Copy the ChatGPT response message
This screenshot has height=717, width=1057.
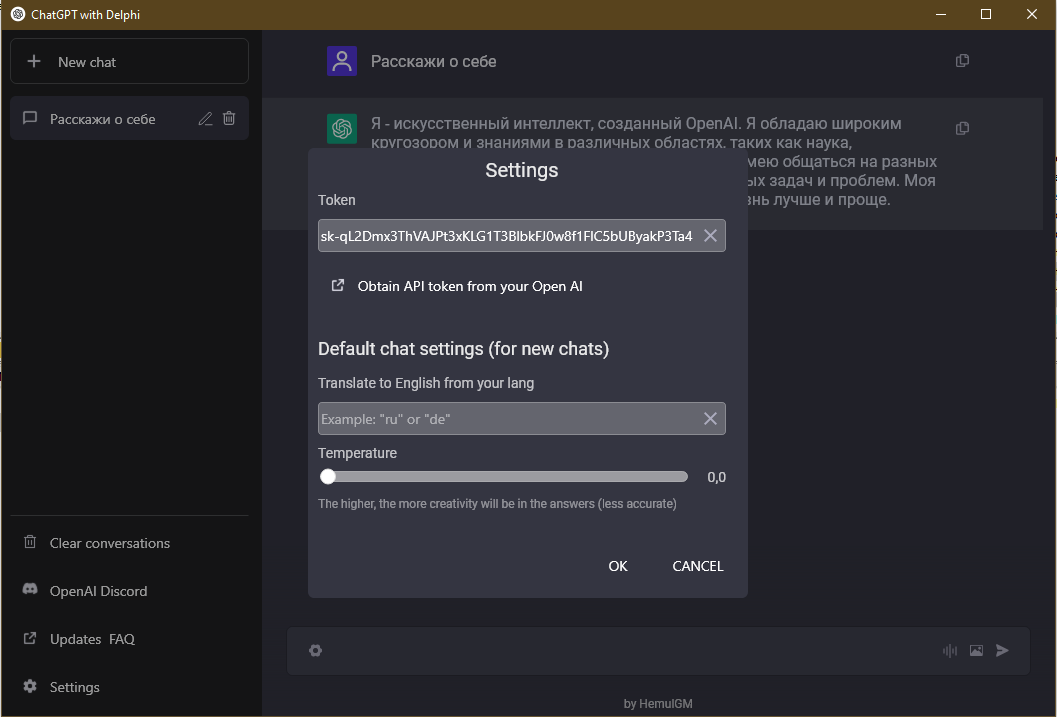click(963, 128)
